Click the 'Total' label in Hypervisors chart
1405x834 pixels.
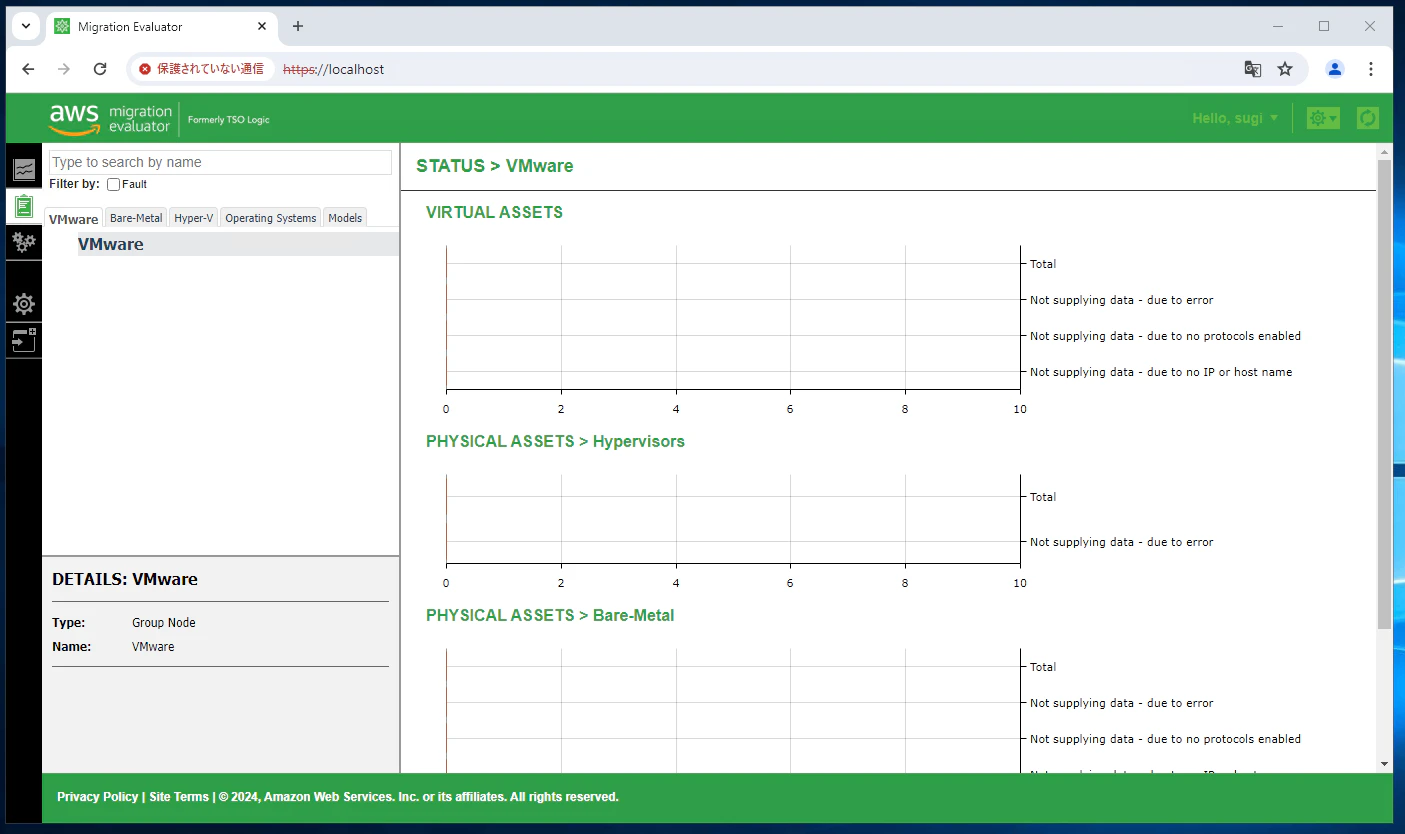pyautogui.click(x=1043, y=497)
